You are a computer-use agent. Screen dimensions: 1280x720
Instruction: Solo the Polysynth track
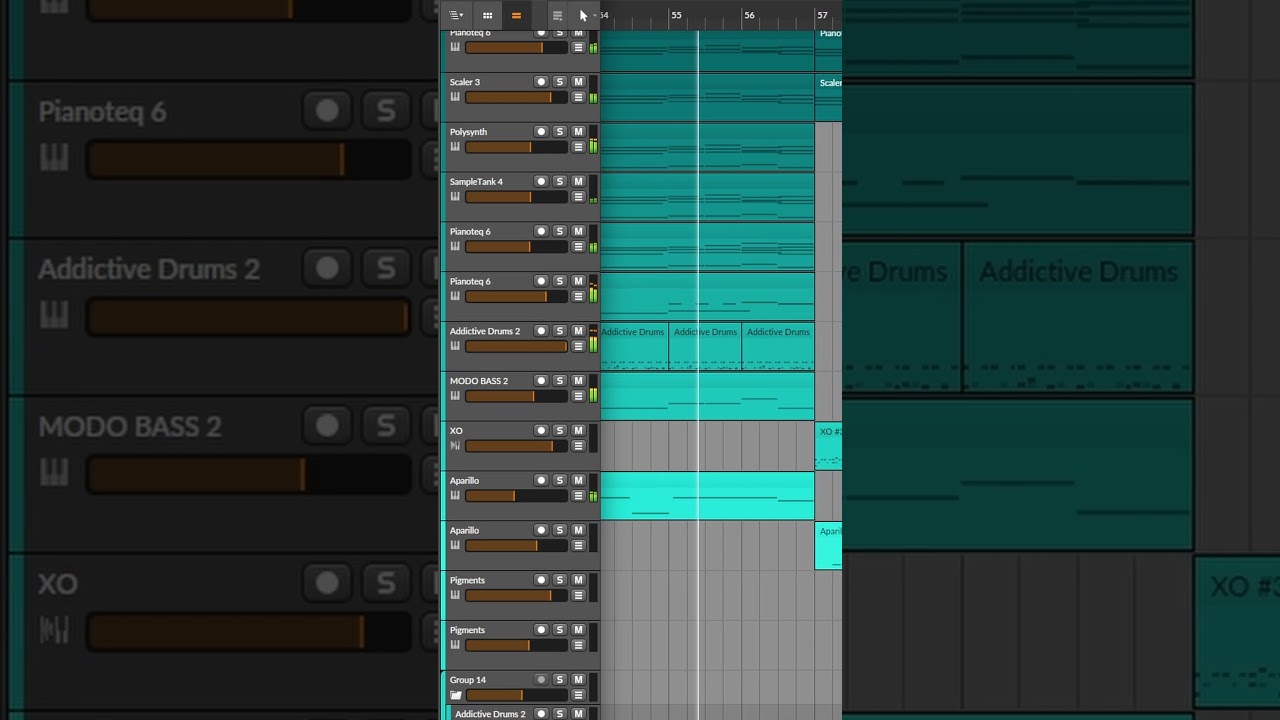point(560,131)
